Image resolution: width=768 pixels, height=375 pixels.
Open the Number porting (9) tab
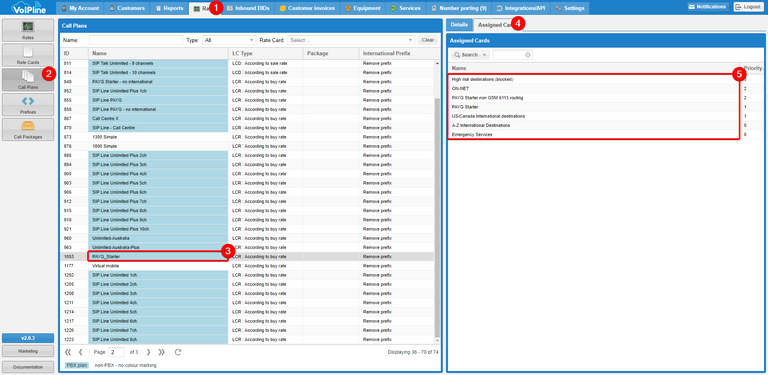tap(458, 8)
